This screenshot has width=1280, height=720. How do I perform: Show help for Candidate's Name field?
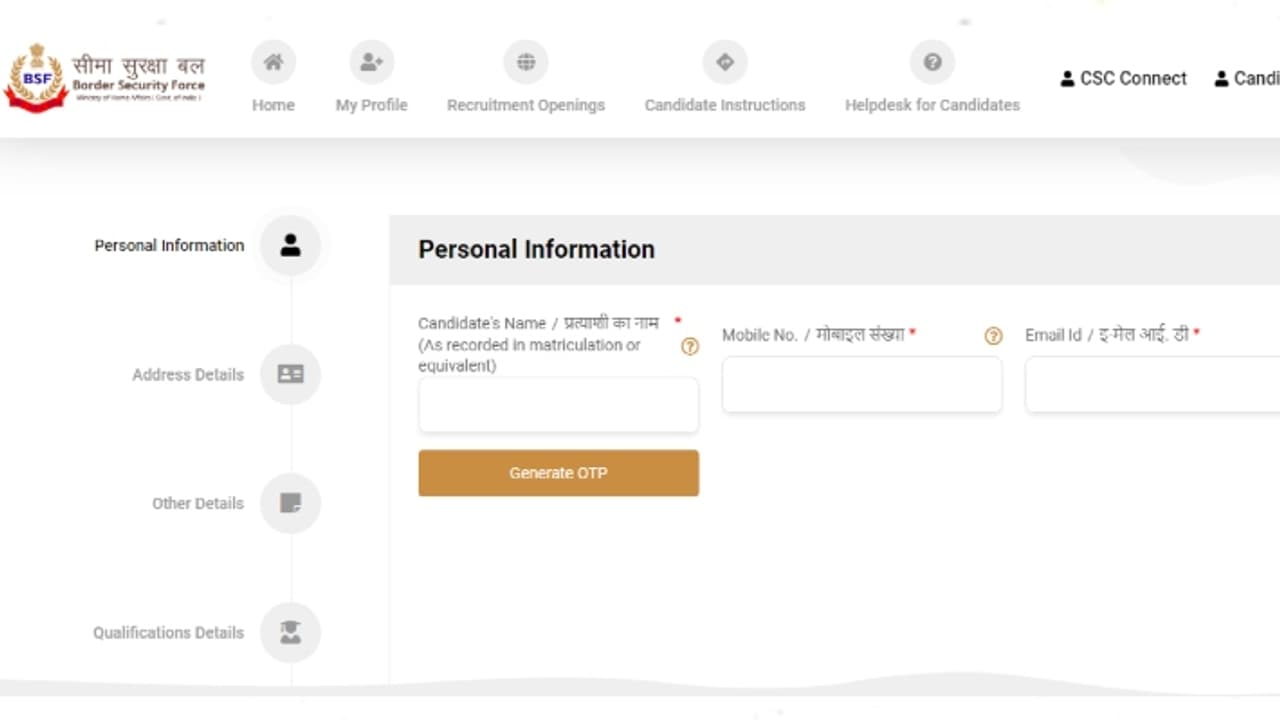pos(690,347)
